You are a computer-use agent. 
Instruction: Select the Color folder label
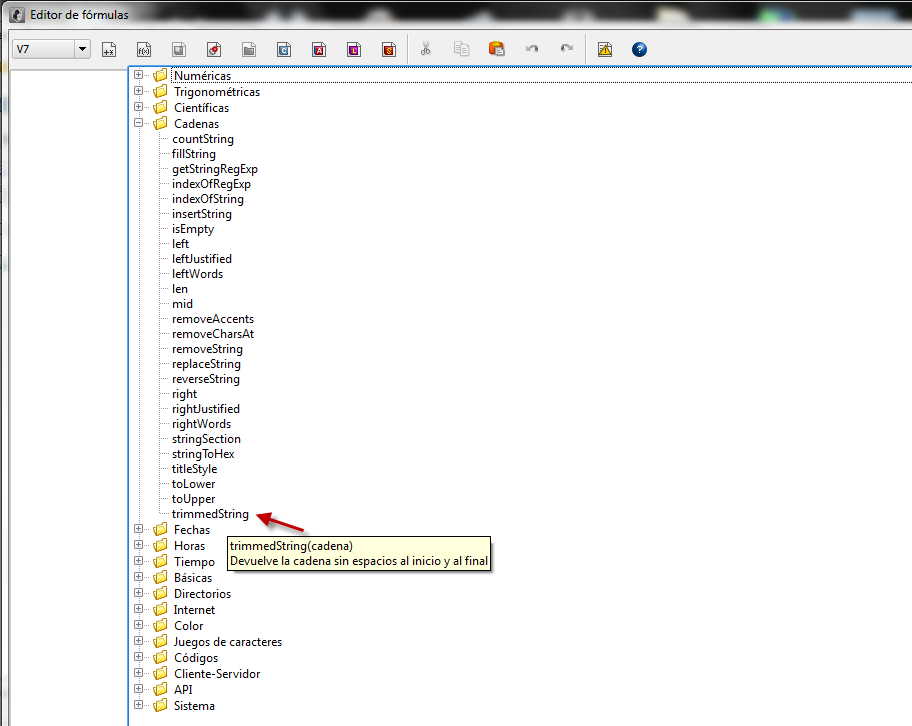[188, 626]
